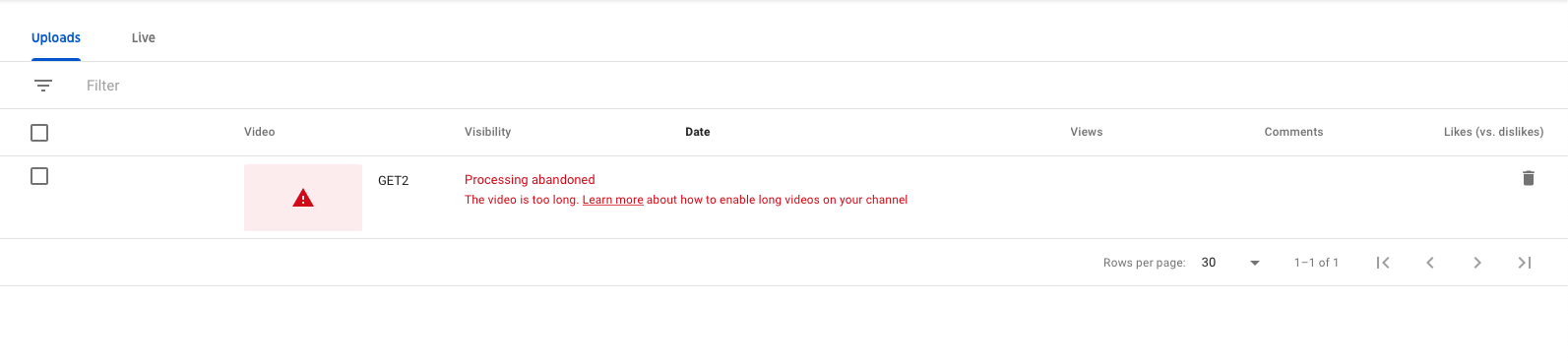
Task: Click the Video column header
Action: point(260,132)
